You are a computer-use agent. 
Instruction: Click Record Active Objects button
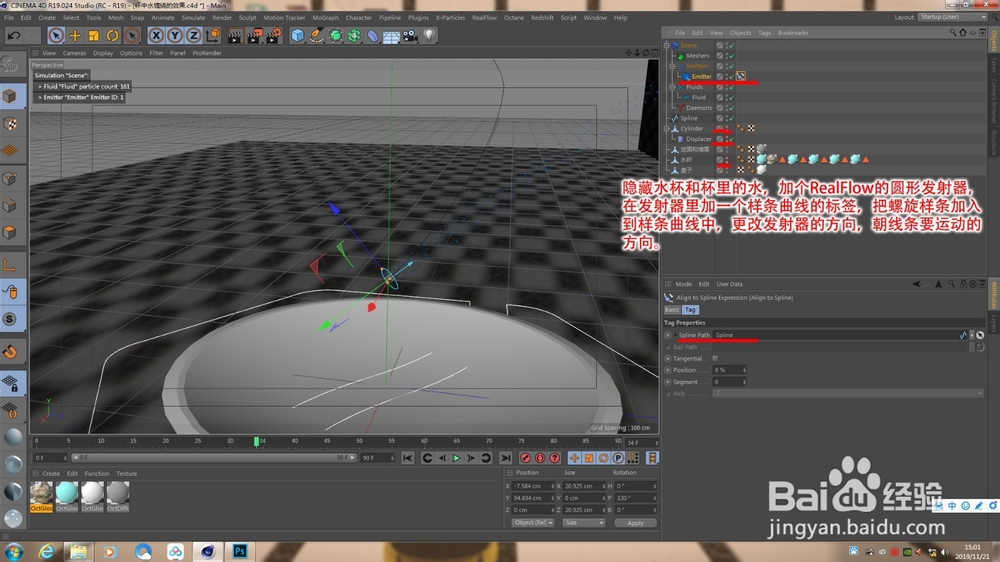(525, 458)
